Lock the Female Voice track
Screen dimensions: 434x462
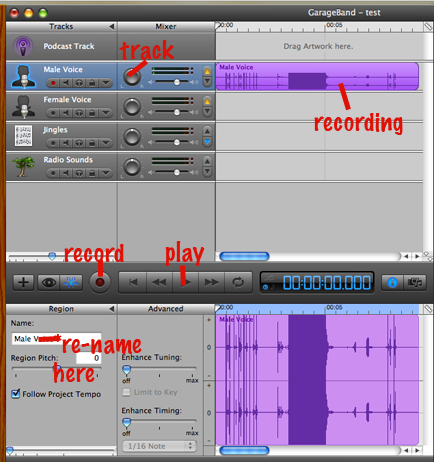point(92,113)
